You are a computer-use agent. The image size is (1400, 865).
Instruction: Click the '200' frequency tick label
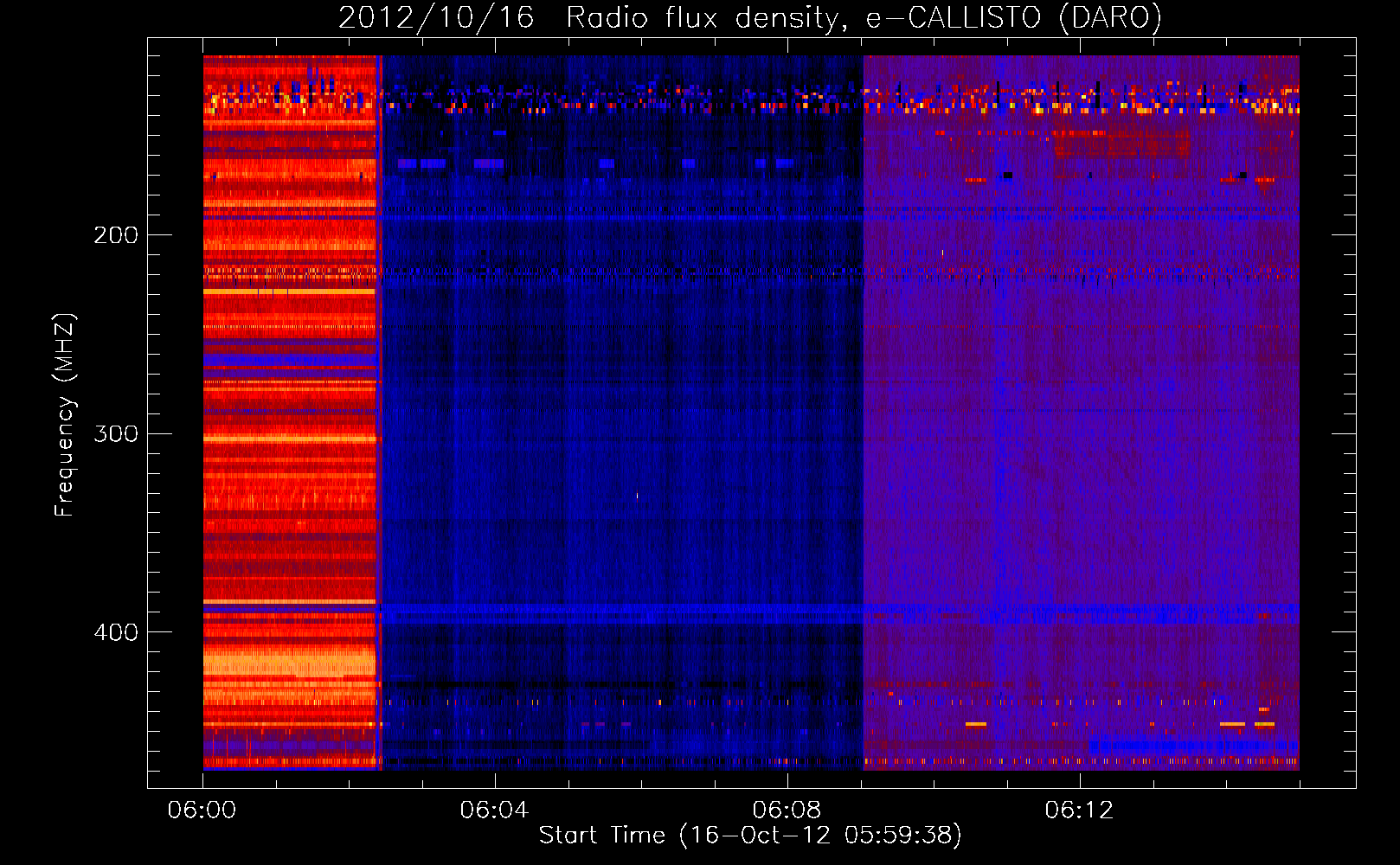click(116, 235)
